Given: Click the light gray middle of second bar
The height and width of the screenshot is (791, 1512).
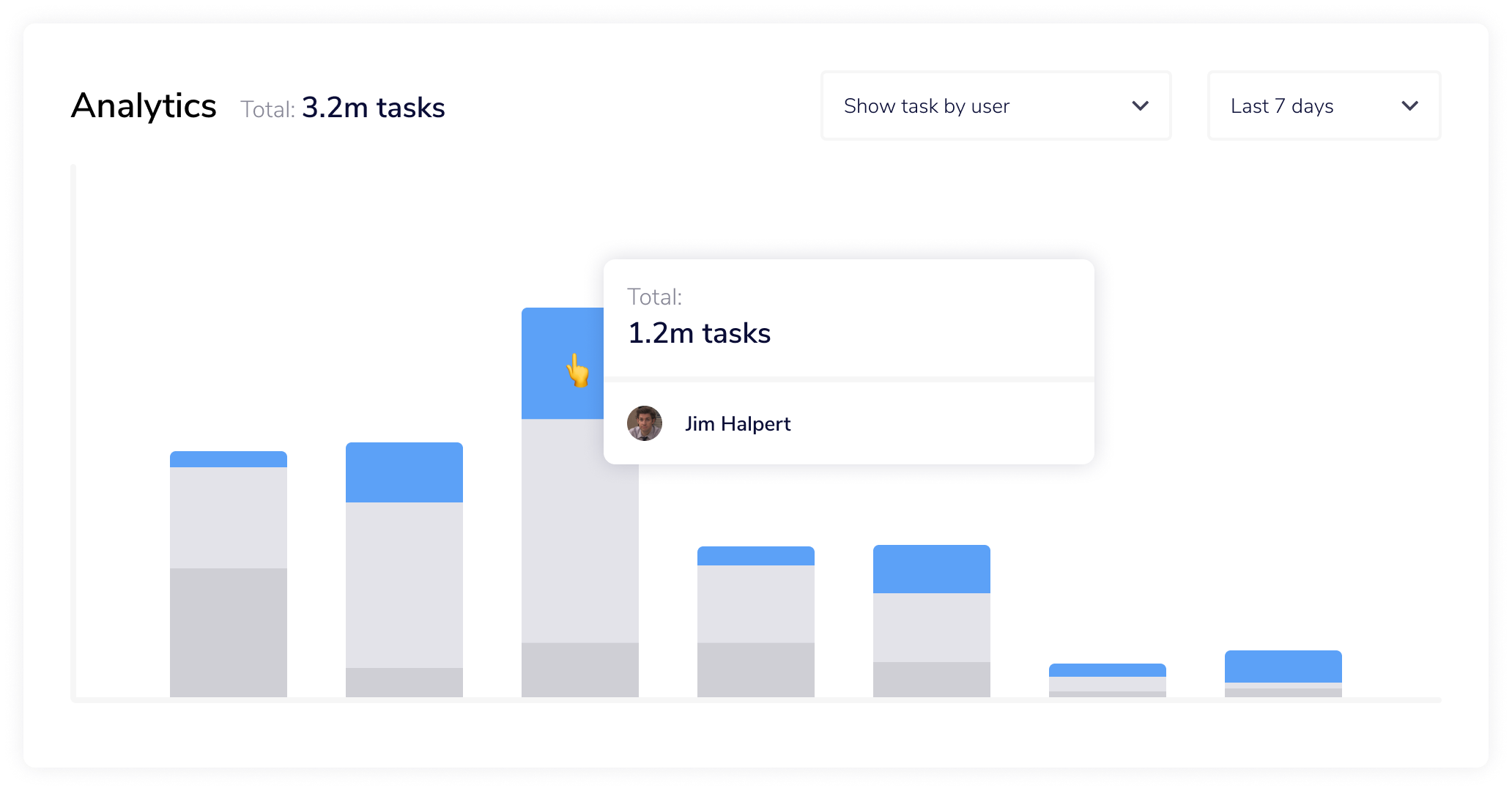Looking at the screenshot, I should pos(404,584).
